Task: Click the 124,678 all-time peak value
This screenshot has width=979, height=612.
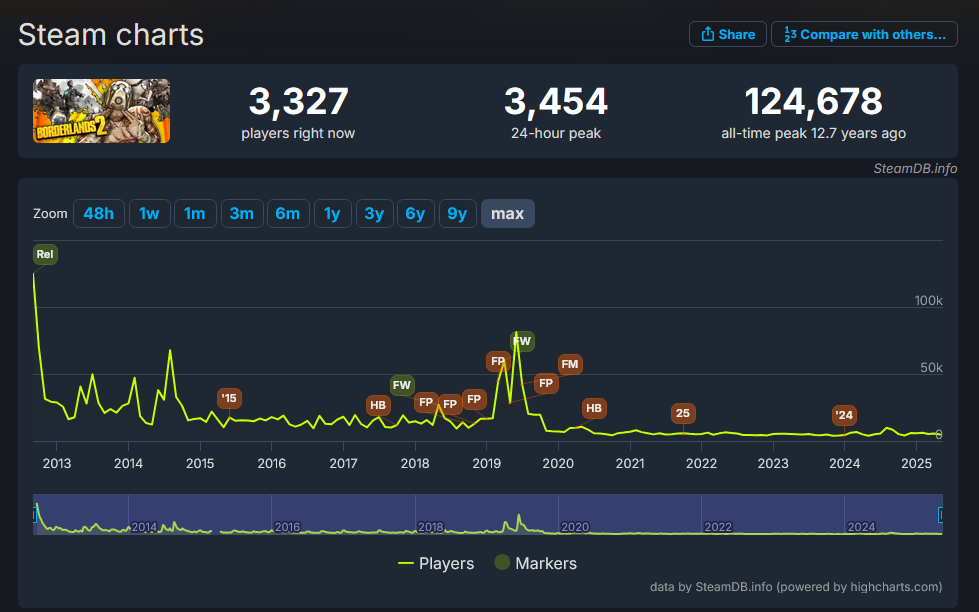Action: [814, 102]
